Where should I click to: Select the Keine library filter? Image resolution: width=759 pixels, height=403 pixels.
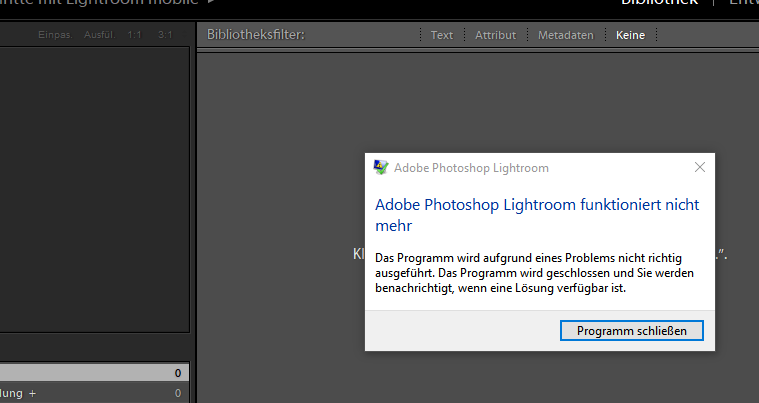coord(630,35)
